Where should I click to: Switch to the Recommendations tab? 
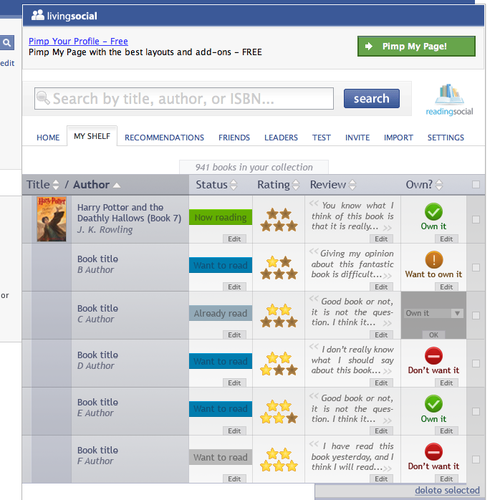coord(164,137)
